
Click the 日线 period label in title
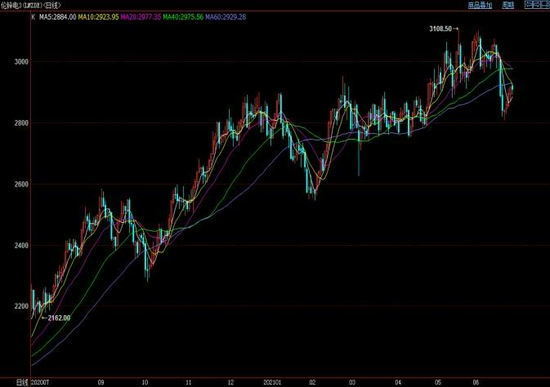[x=52, y=5]
